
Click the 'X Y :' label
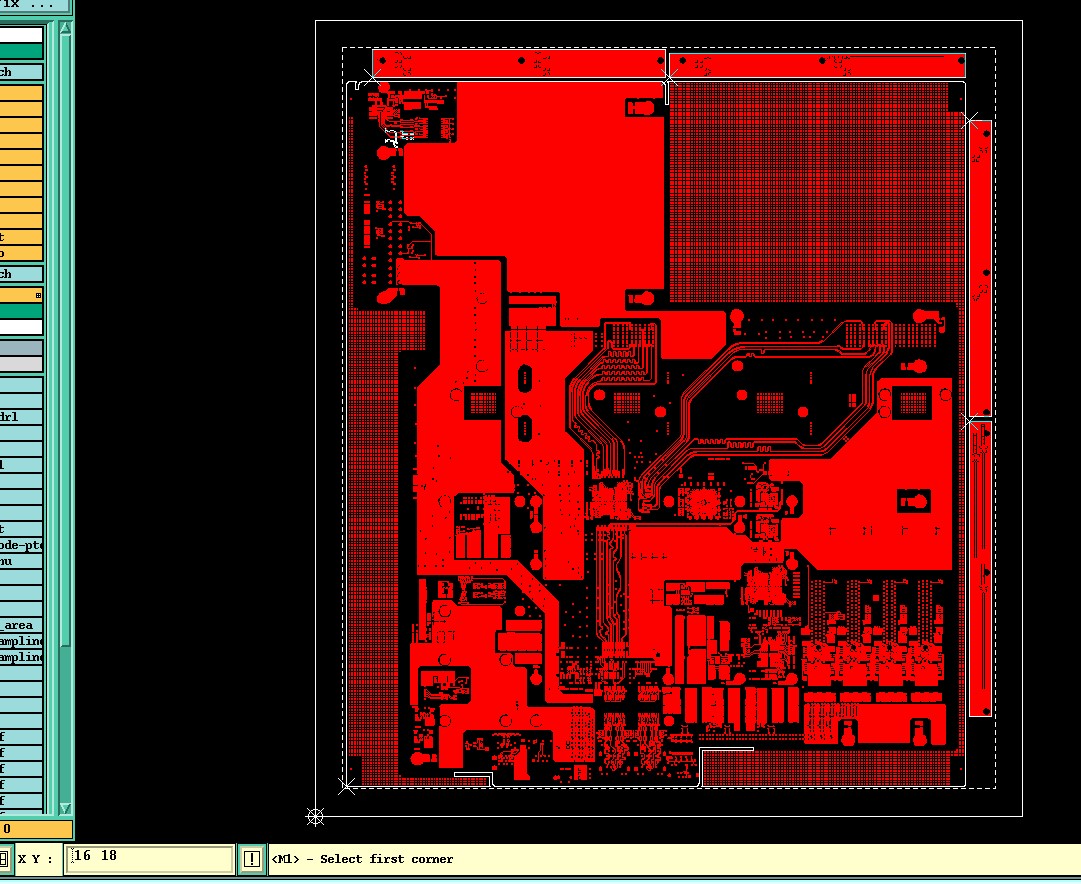pyautogui.click(x=35, y=859)
